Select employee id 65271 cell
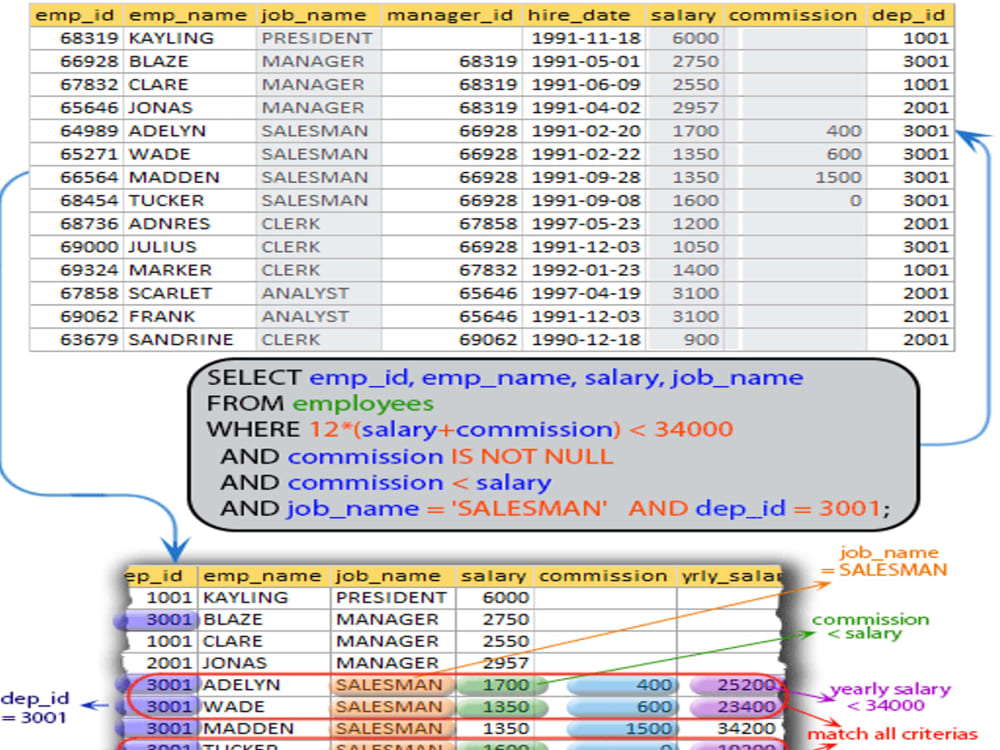Image resolution: width=1000 pixels, height=750 pixels. pyautogui.click(x=76, y=154)
